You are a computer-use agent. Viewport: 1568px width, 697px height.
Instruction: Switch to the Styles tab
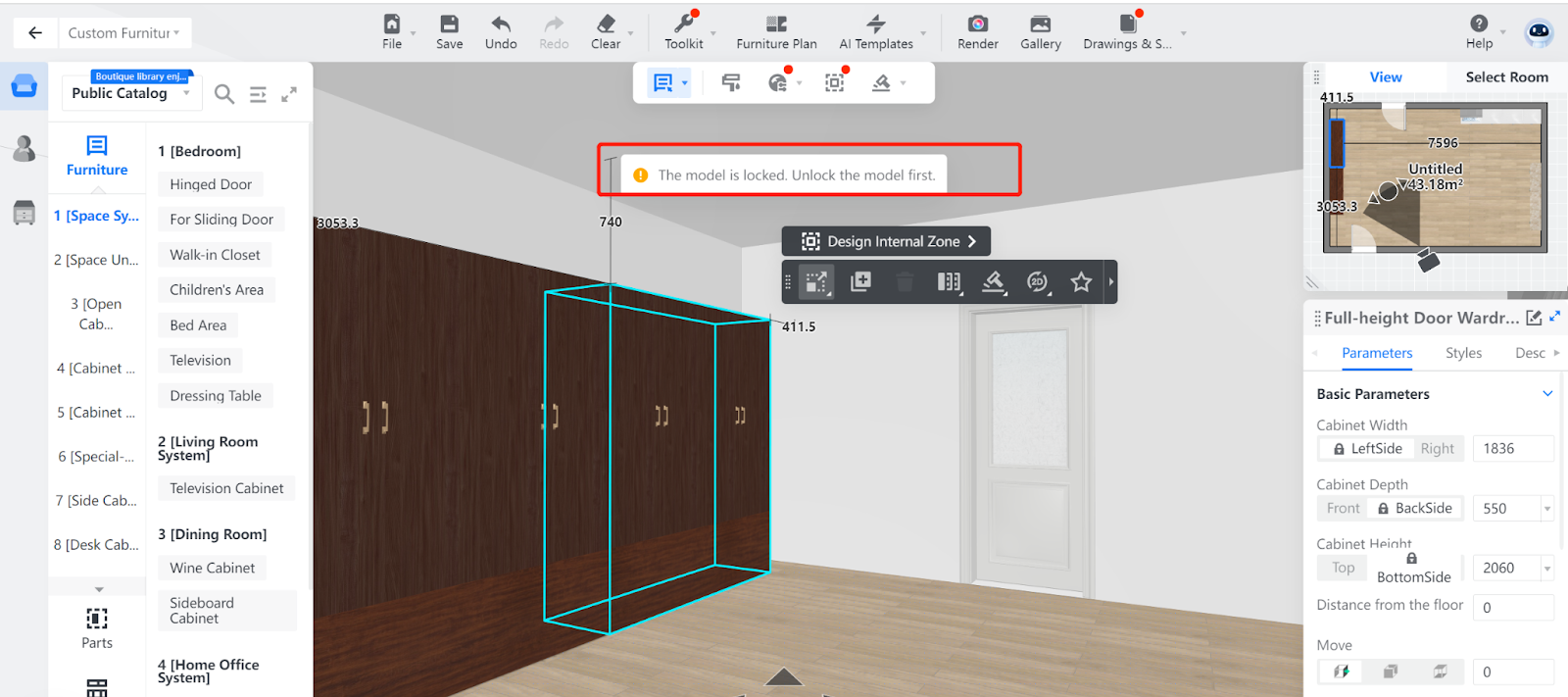click(x=1463, y=353)
